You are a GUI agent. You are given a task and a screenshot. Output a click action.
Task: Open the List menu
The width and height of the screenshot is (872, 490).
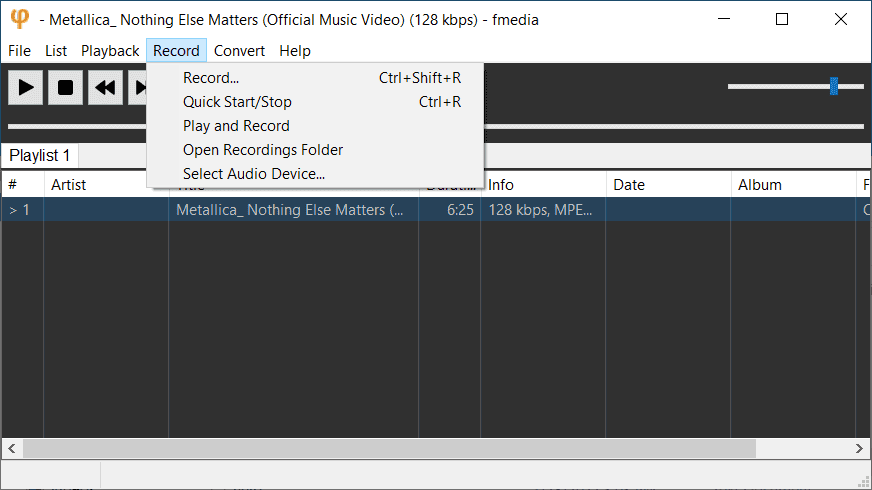(x=56, y=51)
